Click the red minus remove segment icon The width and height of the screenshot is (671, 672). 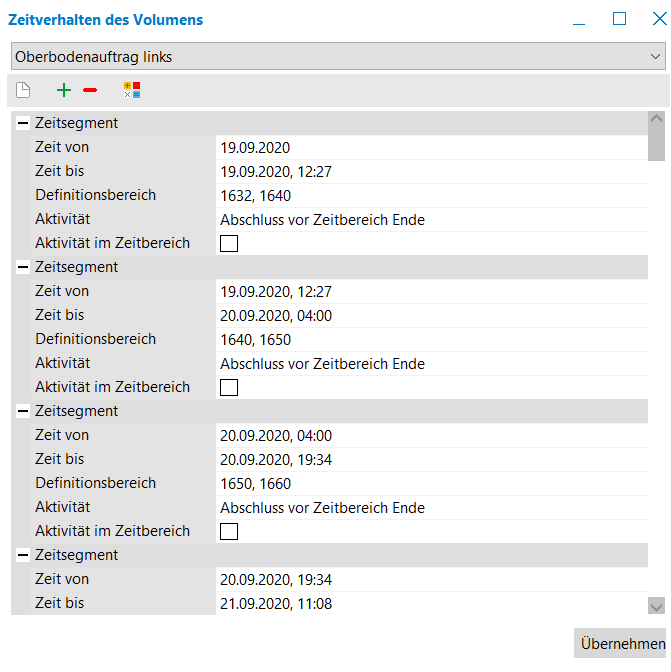(x=90, y=90)
